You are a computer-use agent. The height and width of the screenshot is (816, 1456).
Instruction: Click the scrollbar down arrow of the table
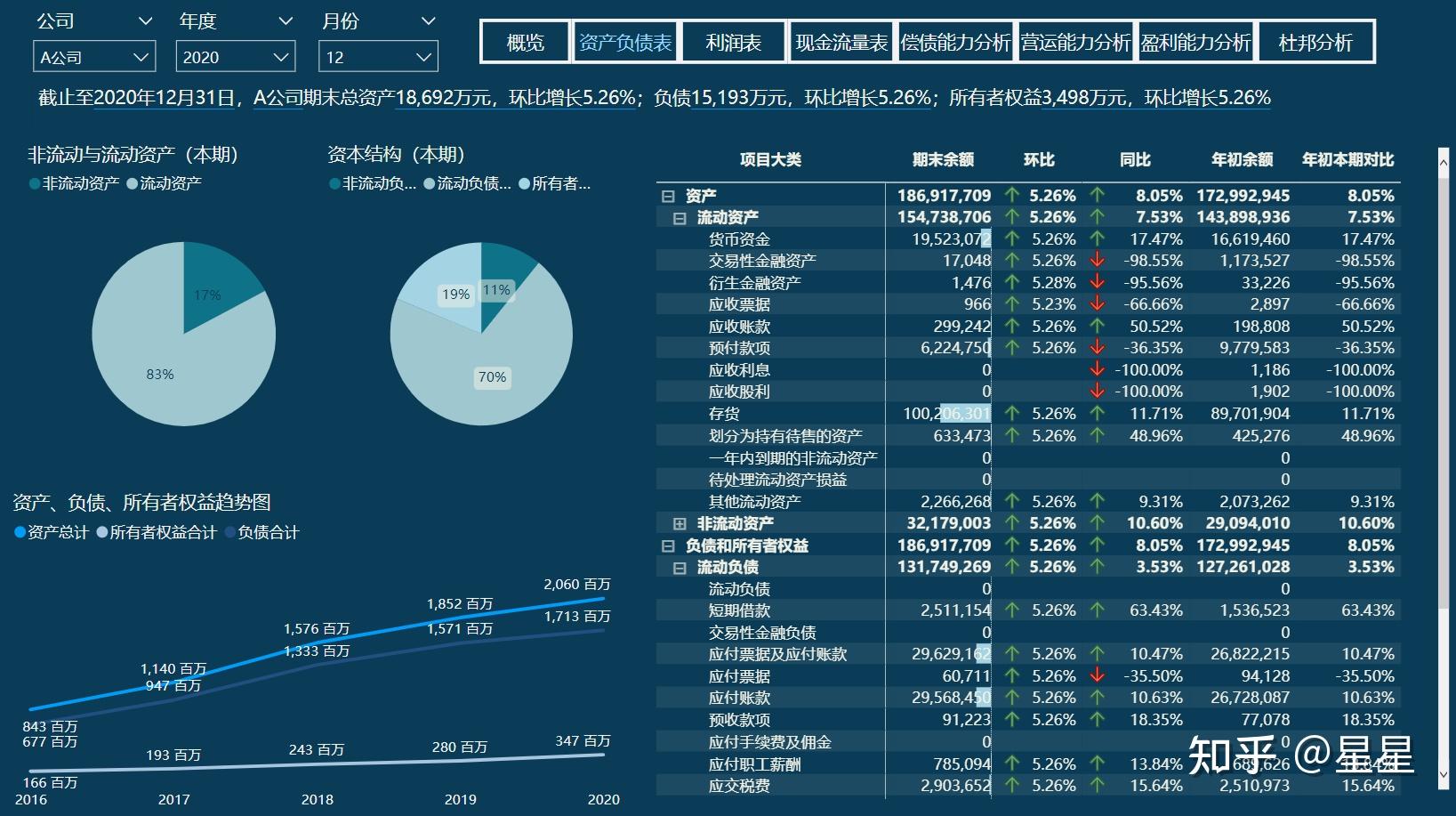coord(1444,775)
